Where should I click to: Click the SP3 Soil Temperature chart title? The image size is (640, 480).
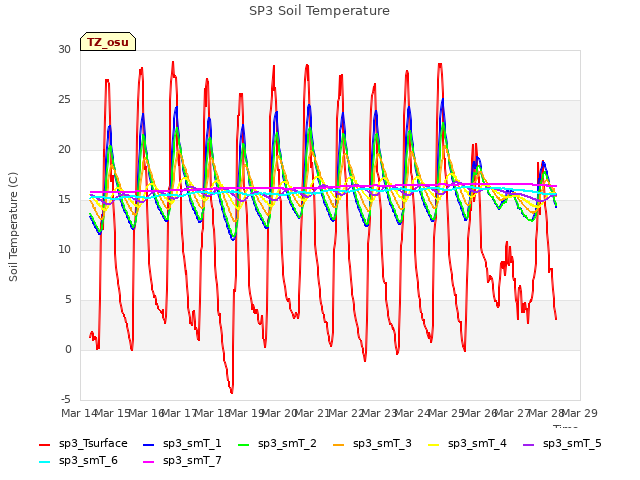click(319, 11)
